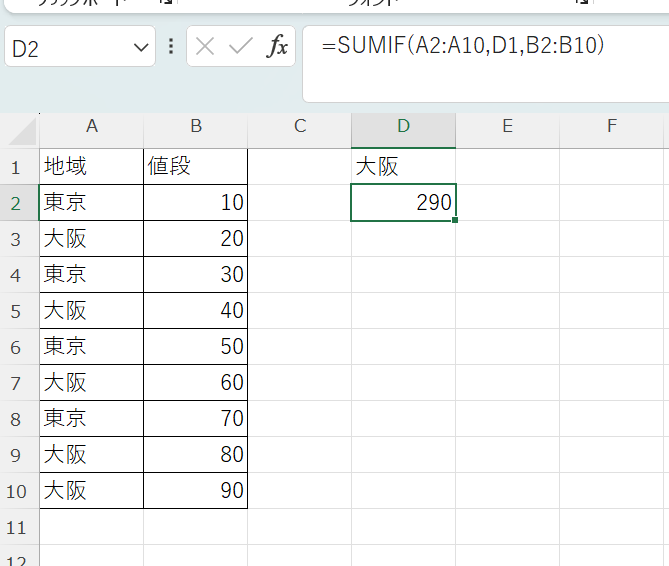Click the three-dot handle beside the Name Box
This screenshot has width=669, height=566.
click(171, 47)
